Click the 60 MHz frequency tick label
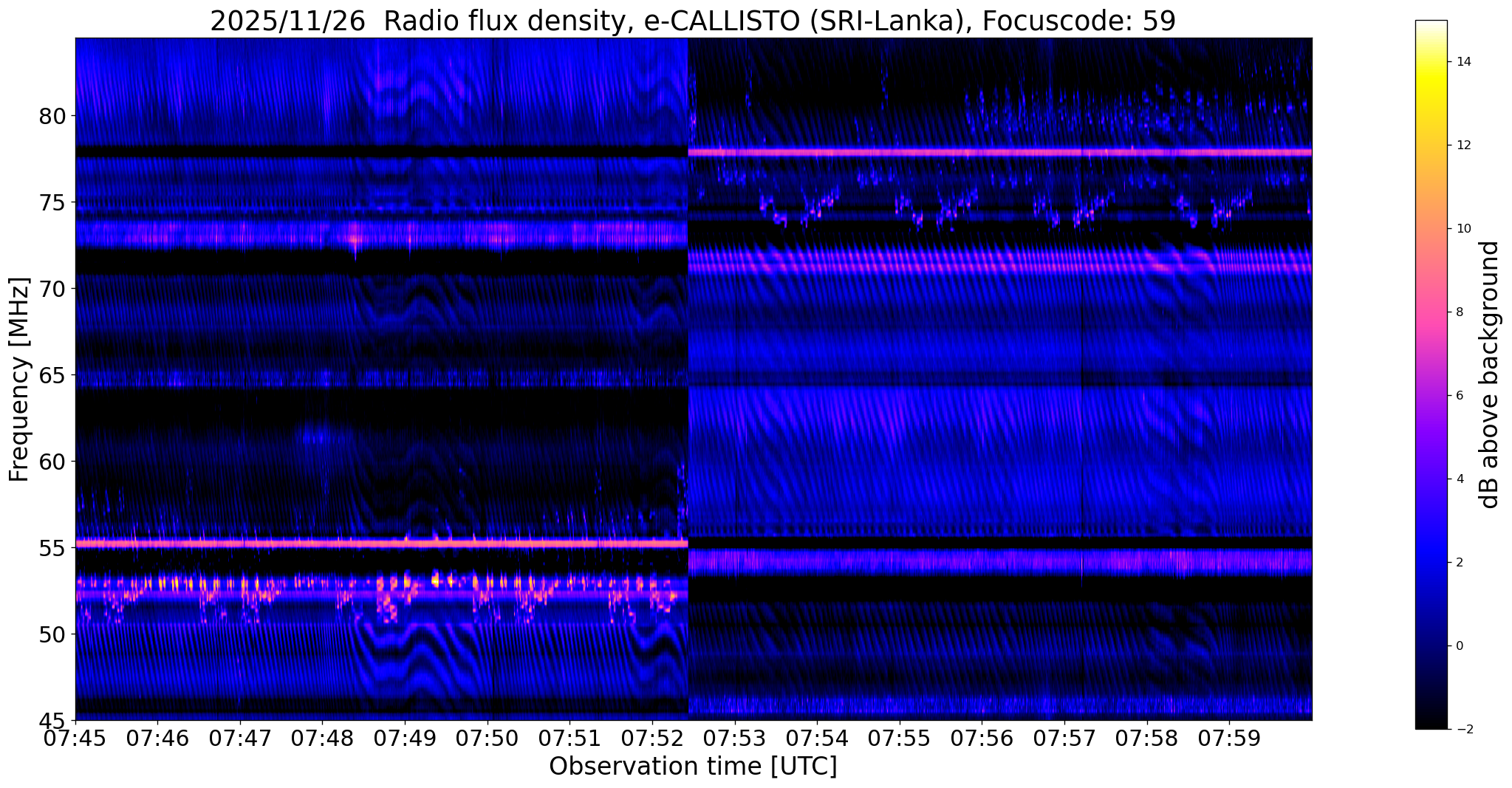The height and width of the screenshot is (788, 1512). pos(52,461)
